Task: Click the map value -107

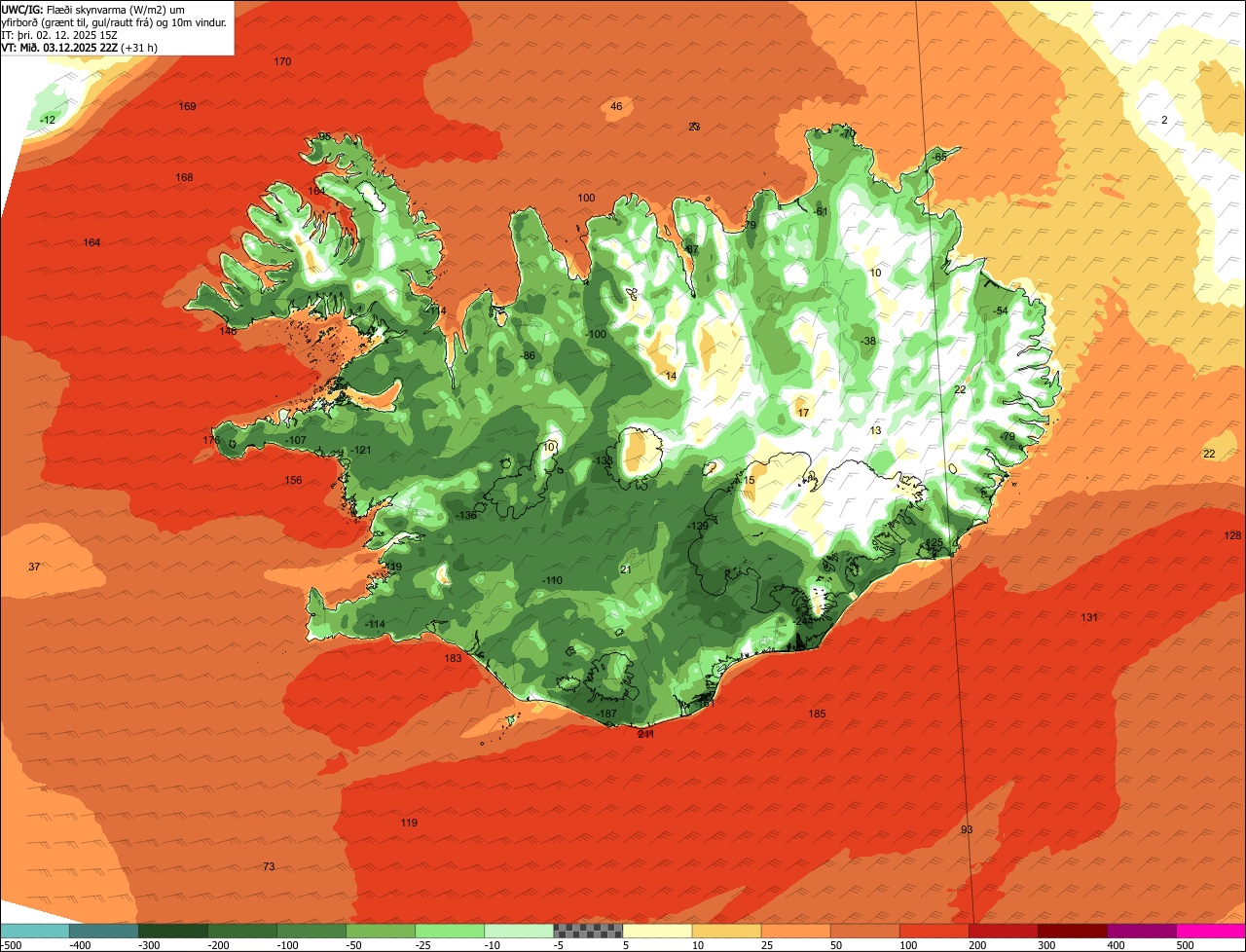Action: (296, 440)
